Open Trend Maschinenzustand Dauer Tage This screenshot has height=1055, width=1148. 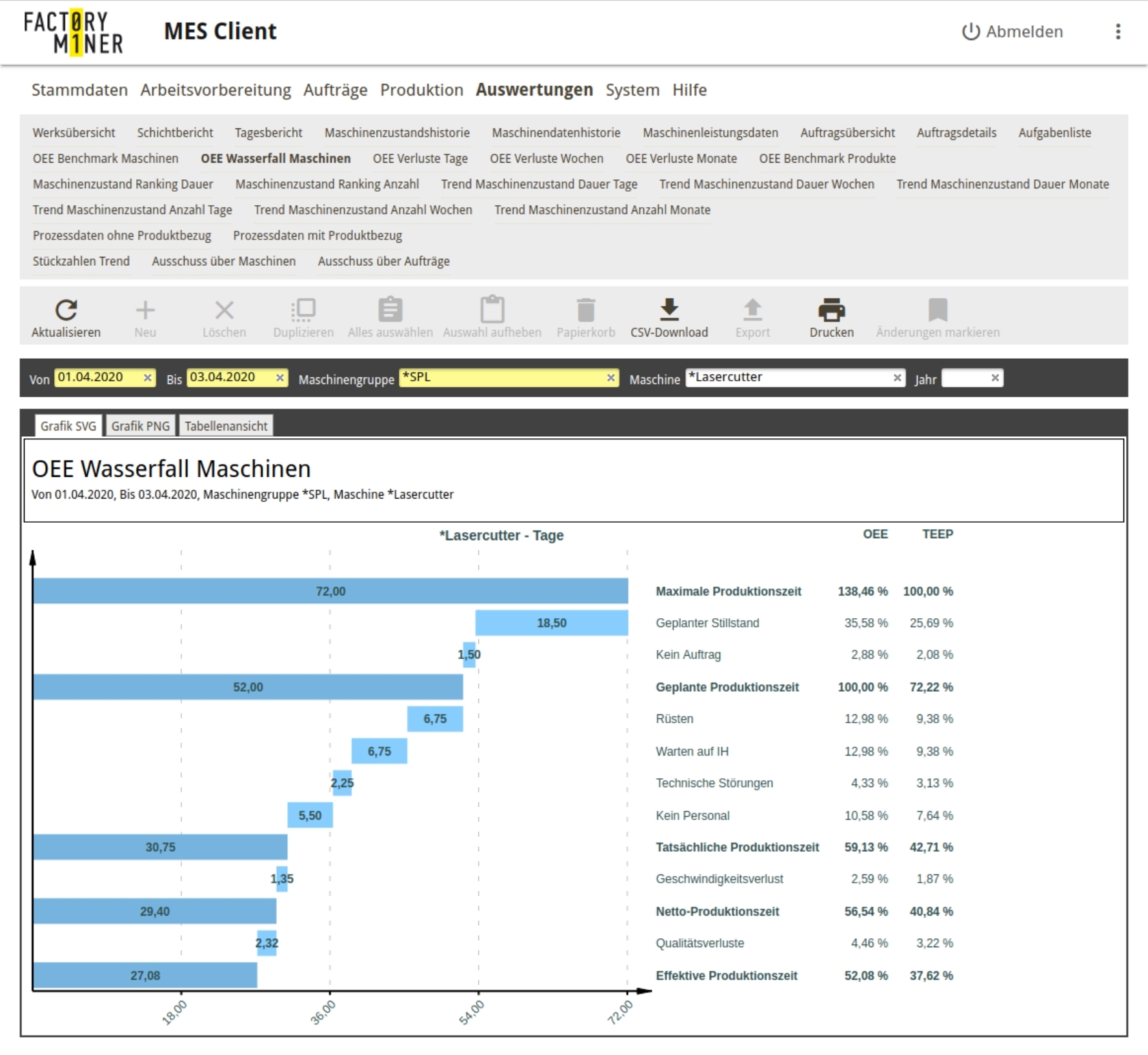539,185
